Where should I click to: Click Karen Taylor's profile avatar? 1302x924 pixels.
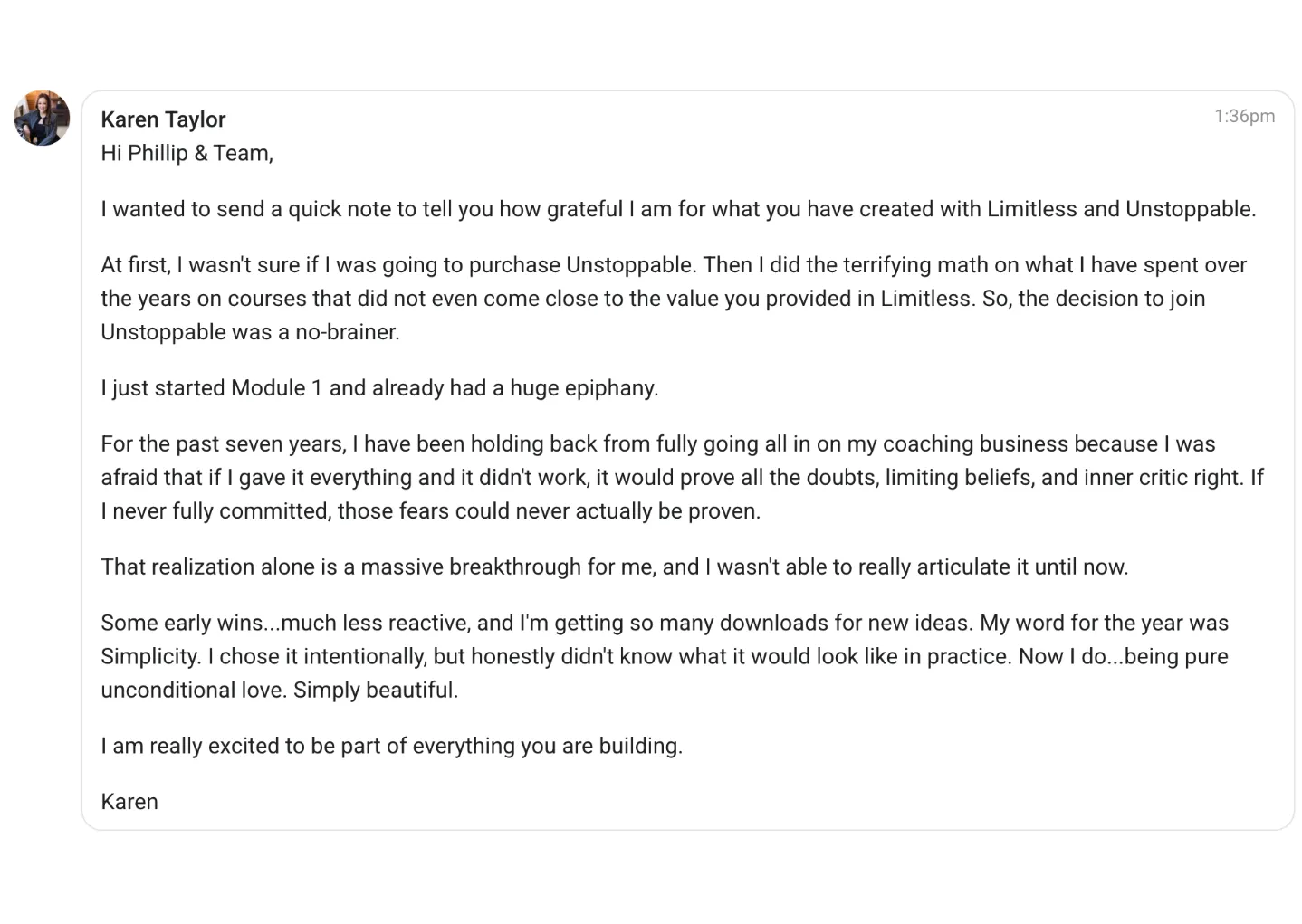[x=42, y=118]
